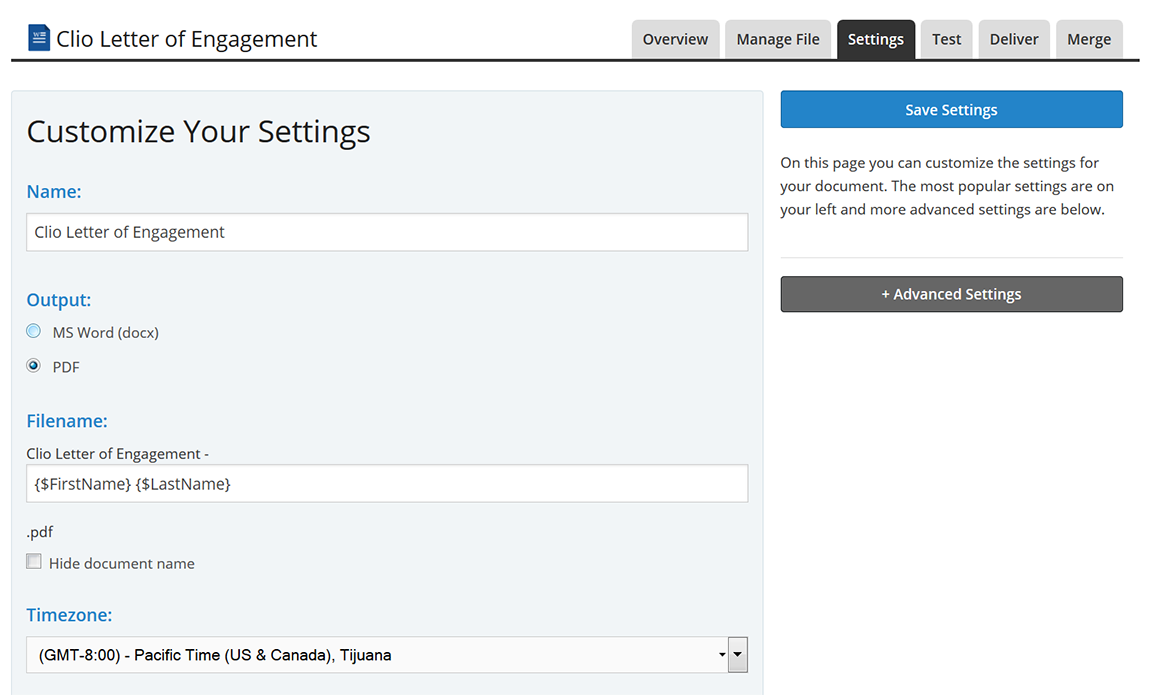Go to the Test tab
The image size is (1149, 695).
(946, 40)
